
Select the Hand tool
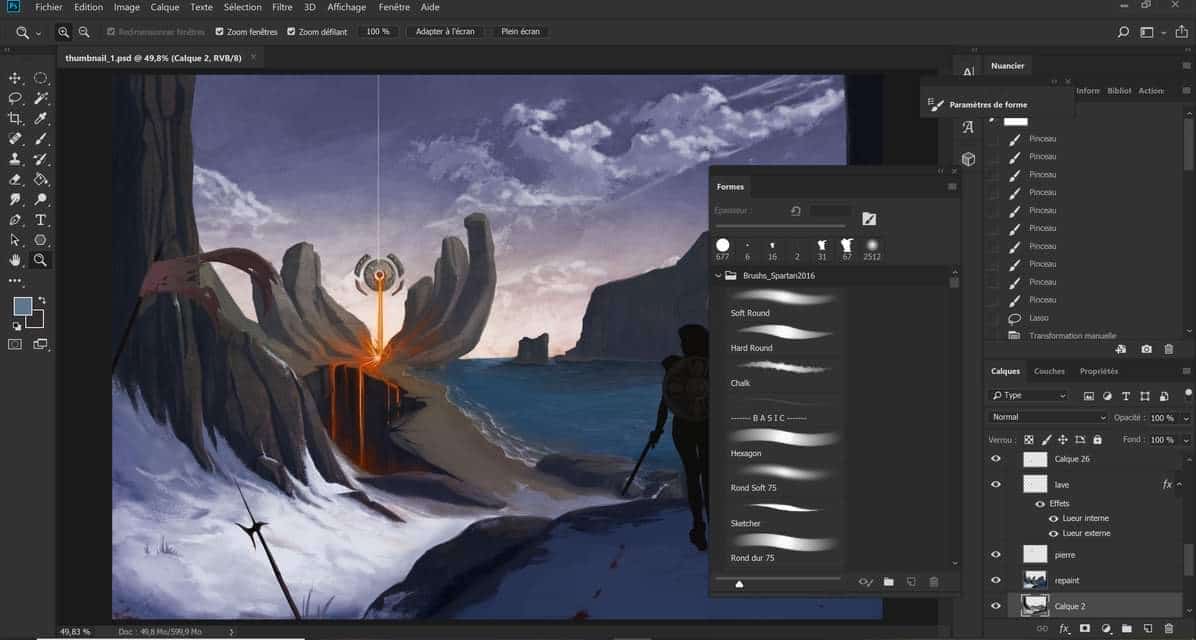(15, 260)
